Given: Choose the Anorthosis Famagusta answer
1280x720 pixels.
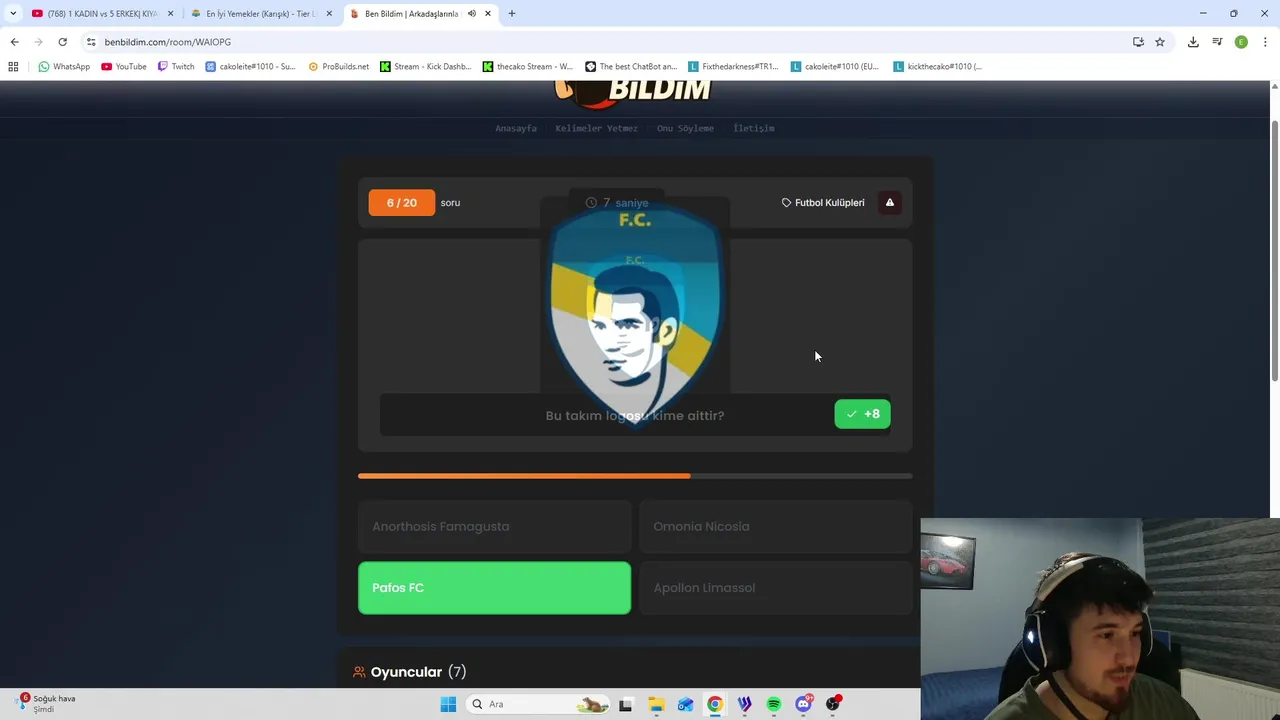Looking at the screenshot, I should (494, 527).
